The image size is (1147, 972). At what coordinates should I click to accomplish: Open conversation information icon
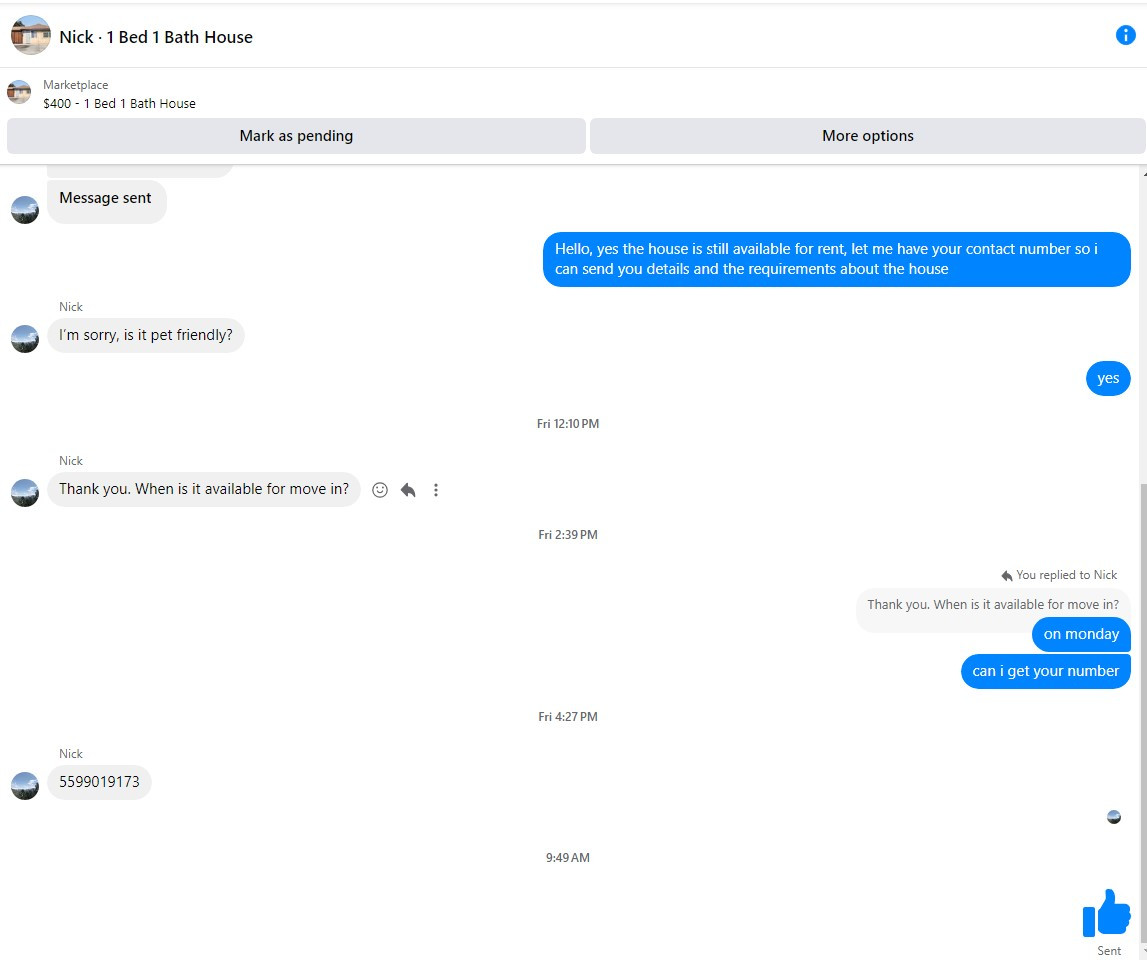[x=1125, y=36]
